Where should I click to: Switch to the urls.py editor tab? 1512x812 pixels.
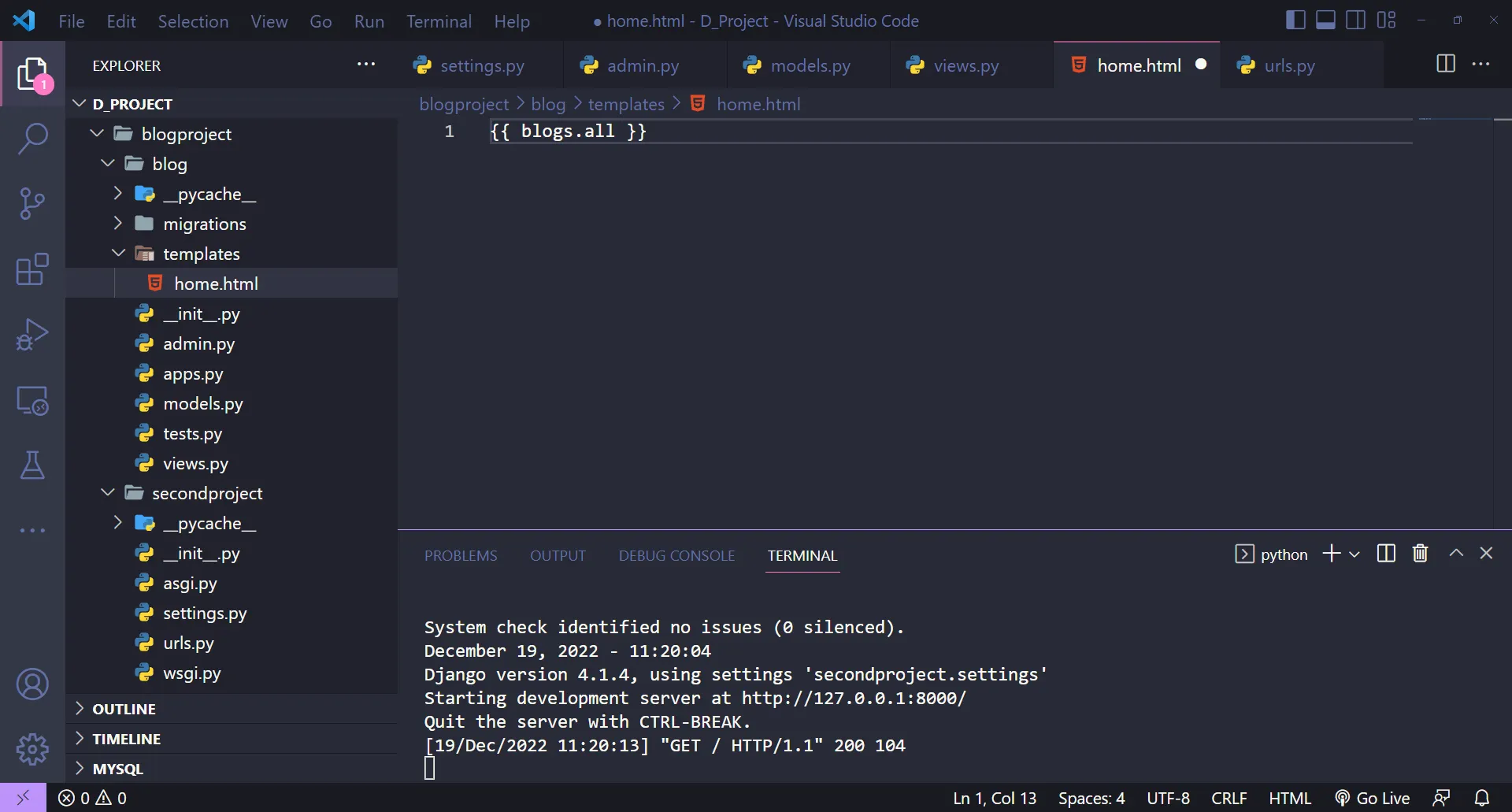[1302, 65]
